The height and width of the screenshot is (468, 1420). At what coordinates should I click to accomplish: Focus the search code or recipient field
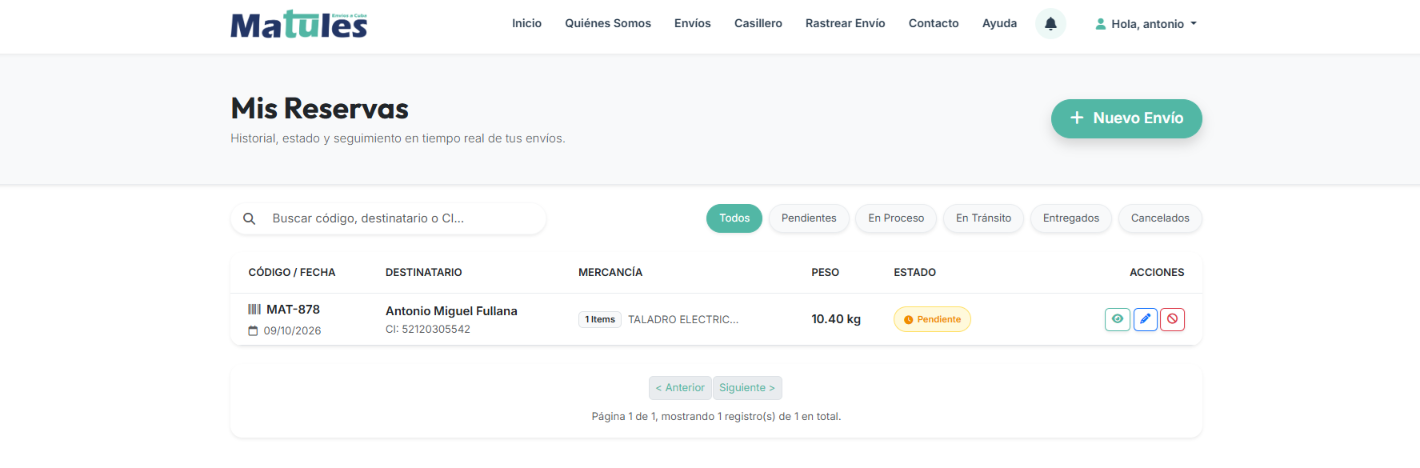tap(388, 218)
